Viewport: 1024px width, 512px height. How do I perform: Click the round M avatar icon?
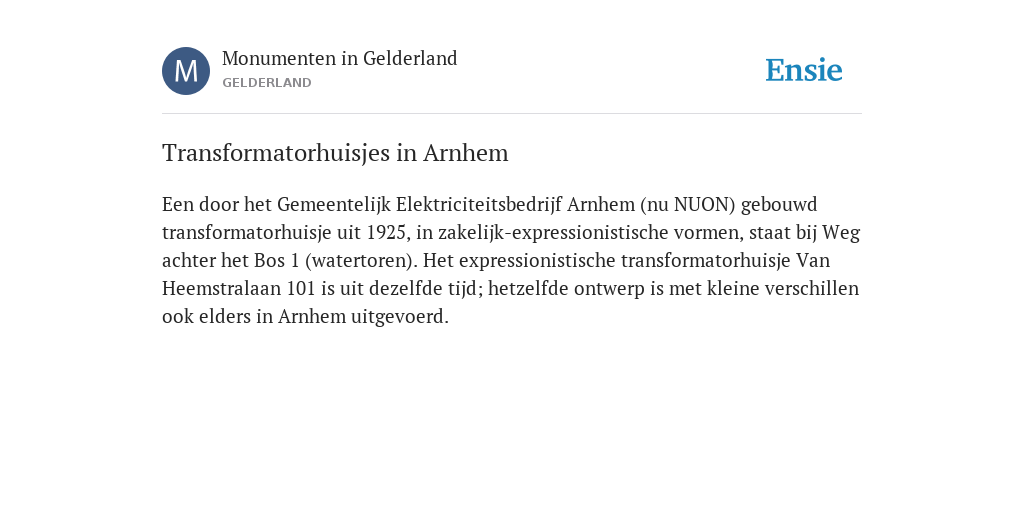pos(186,71)
